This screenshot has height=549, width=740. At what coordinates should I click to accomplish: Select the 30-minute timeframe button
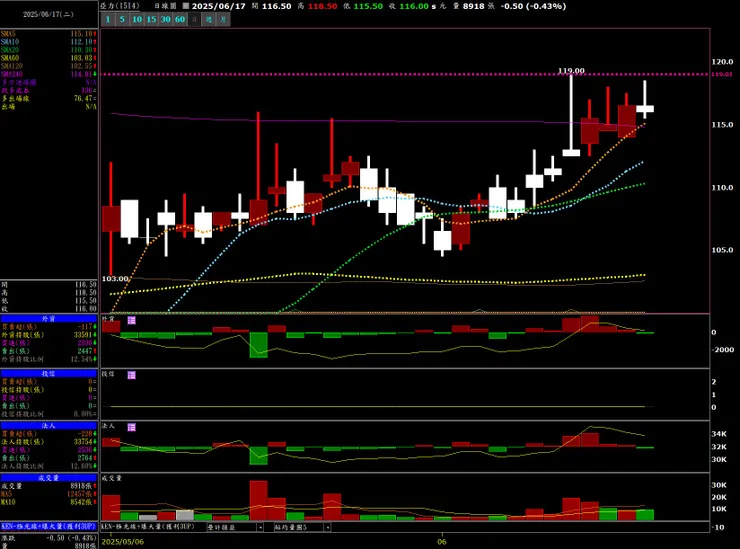(166, 19)
